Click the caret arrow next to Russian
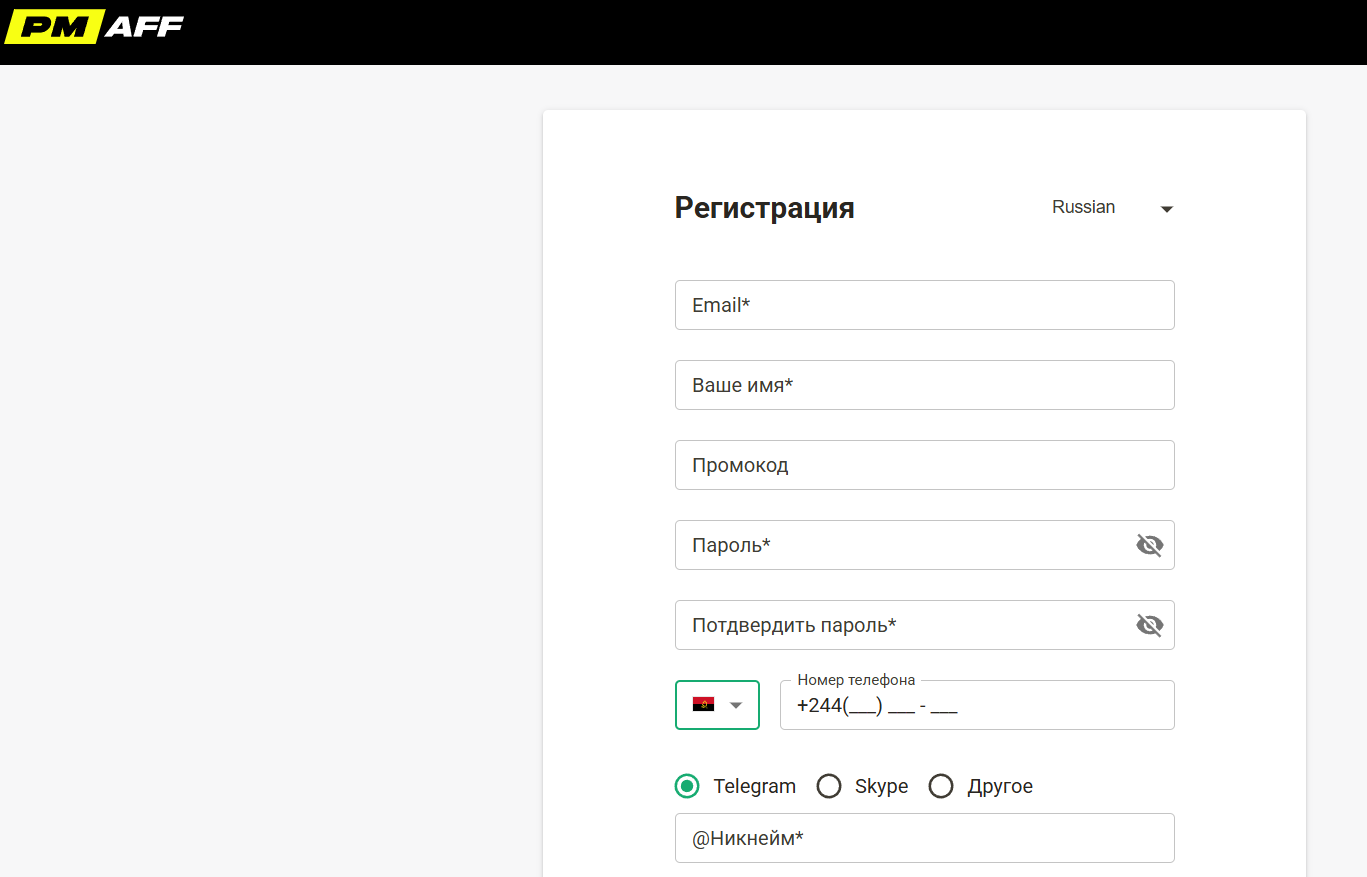 [x=1166, y=209]
